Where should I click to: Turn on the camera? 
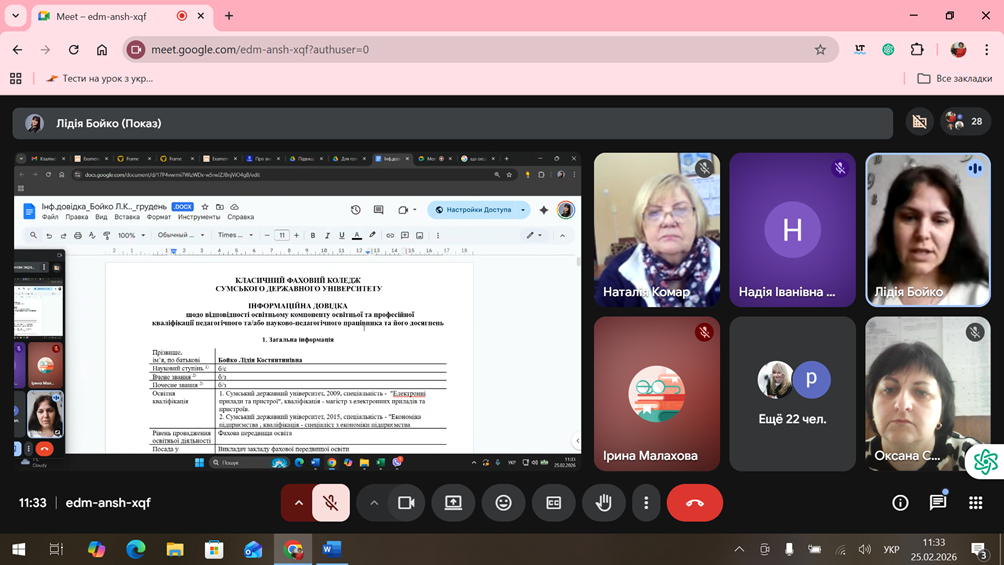(x=406, y=503)
